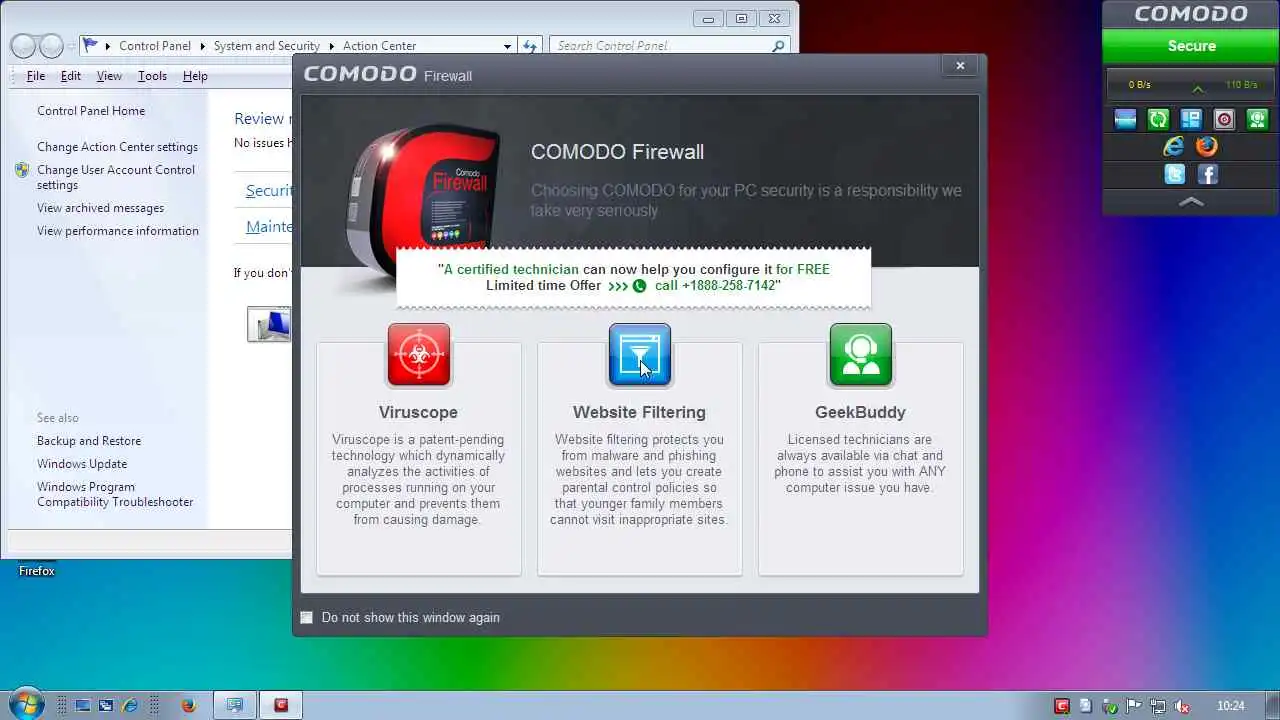Click the green Secure status bar in widget
This screenshot has width=1280, height=720.
(1191, 46)
